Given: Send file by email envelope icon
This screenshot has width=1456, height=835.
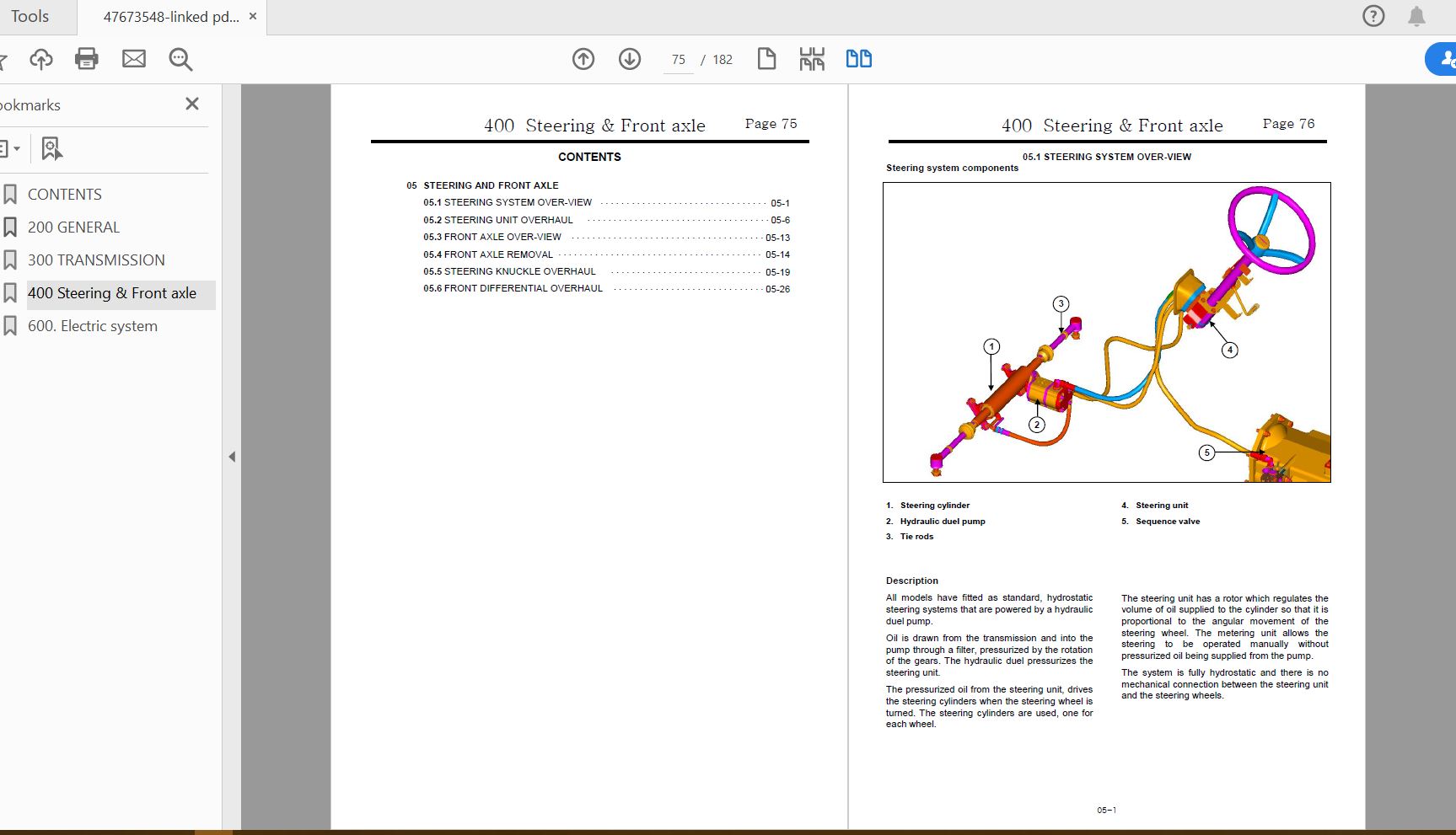Looking at the screenshot, I should click(134, 59).
